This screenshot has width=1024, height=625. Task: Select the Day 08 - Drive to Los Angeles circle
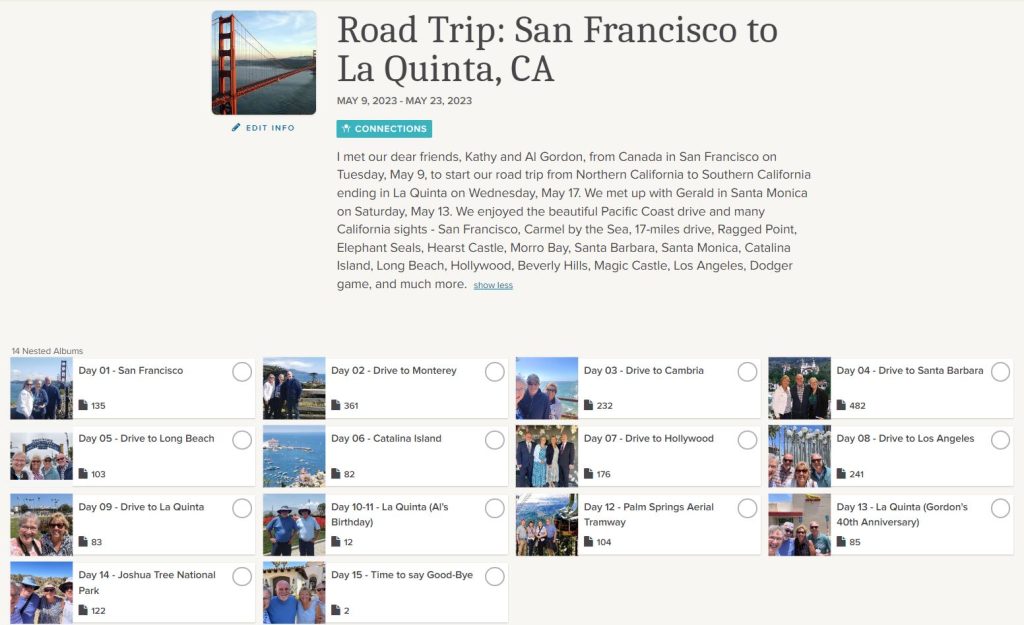pos(1000,440)
